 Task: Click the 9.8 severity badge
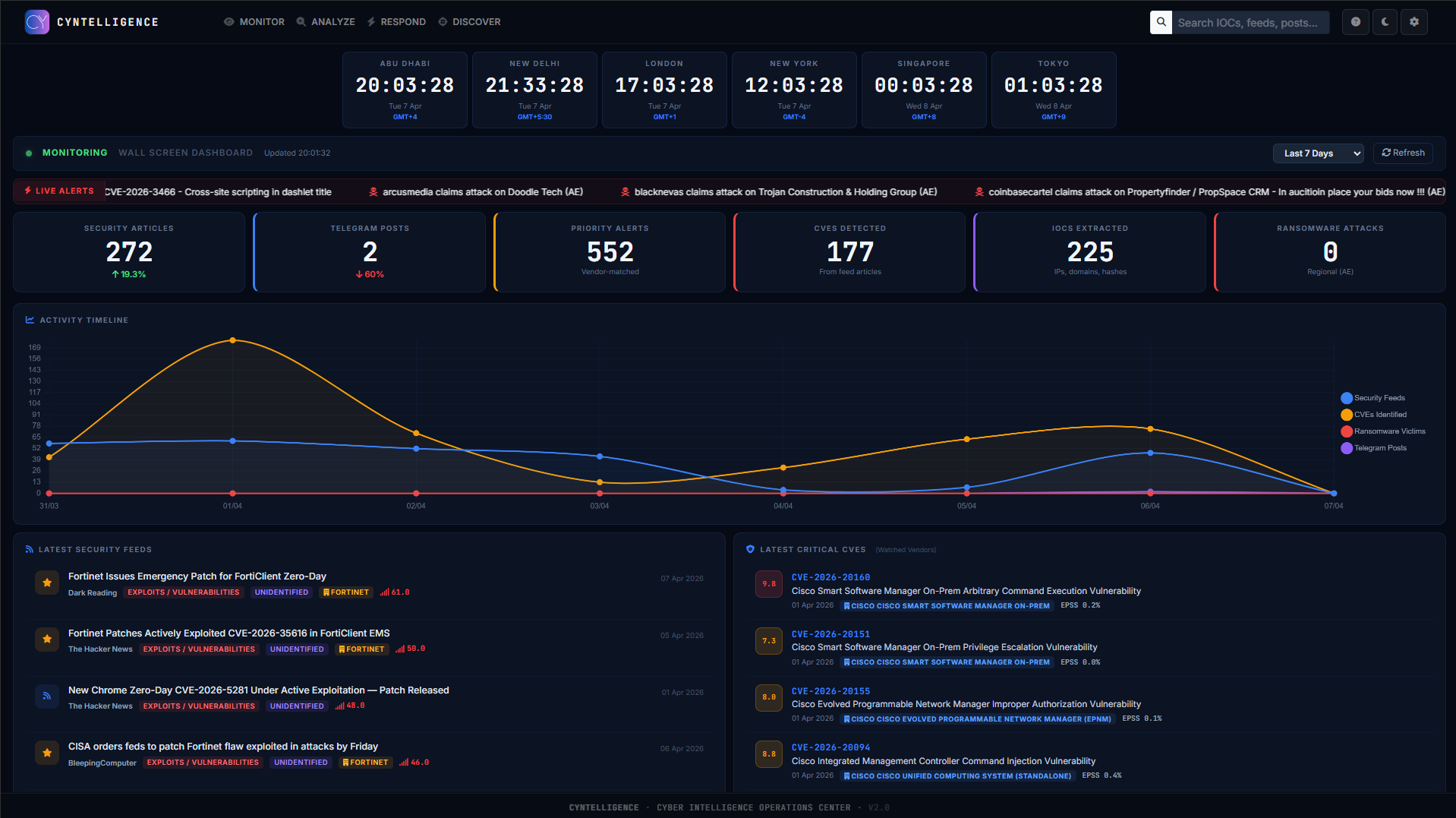(769, 584)
